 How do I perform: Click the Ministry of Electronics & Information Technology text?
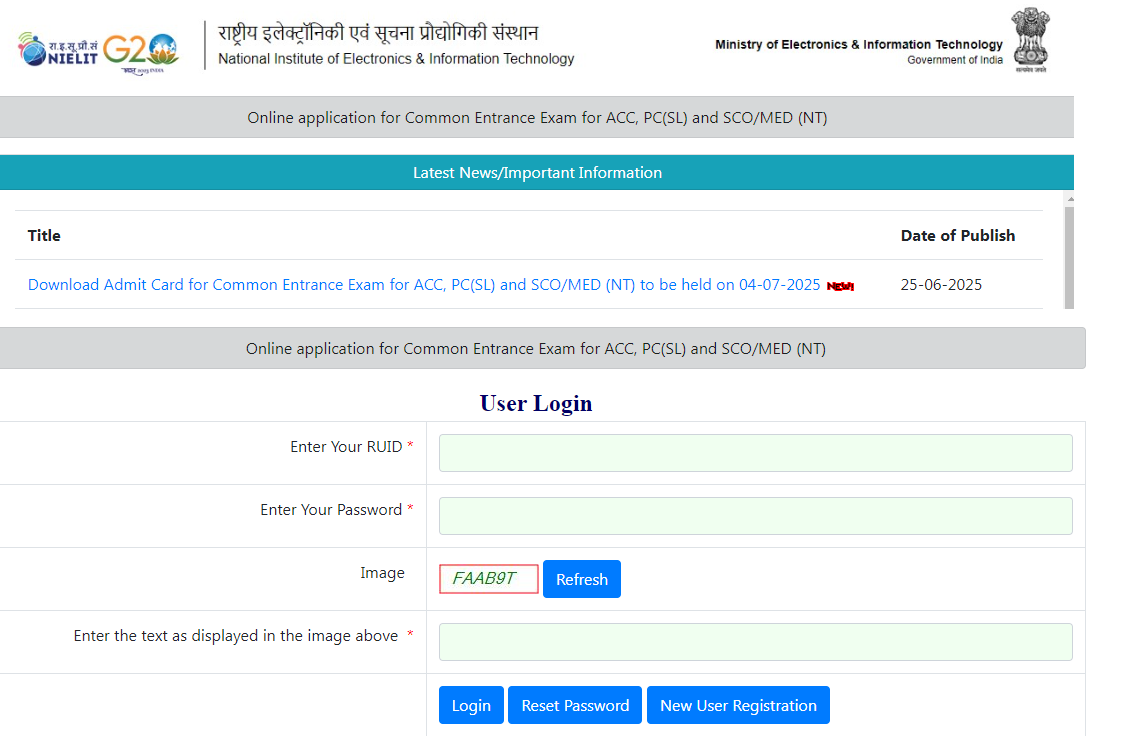(858, 45)
